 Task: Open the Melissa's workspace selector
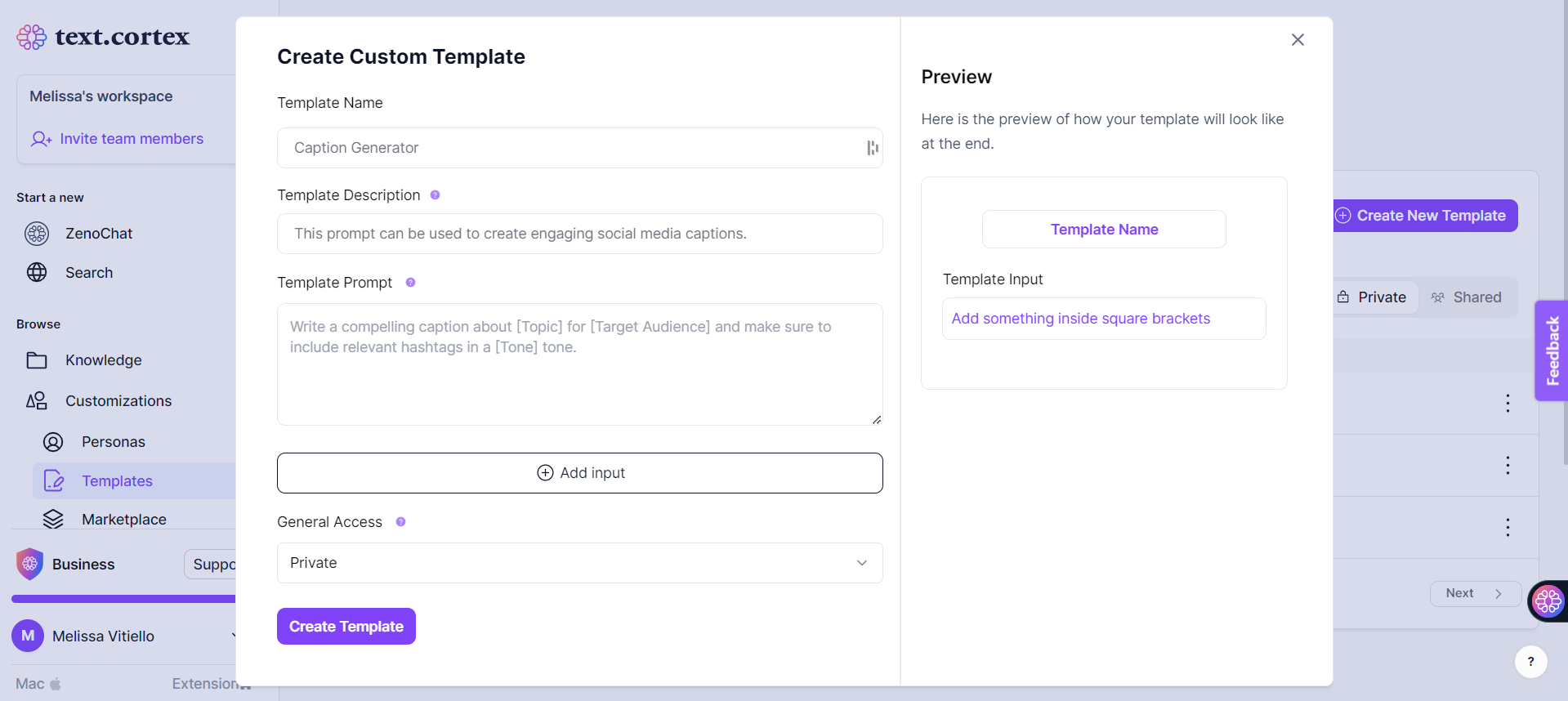pyautogui.click(x=101, y=96)
